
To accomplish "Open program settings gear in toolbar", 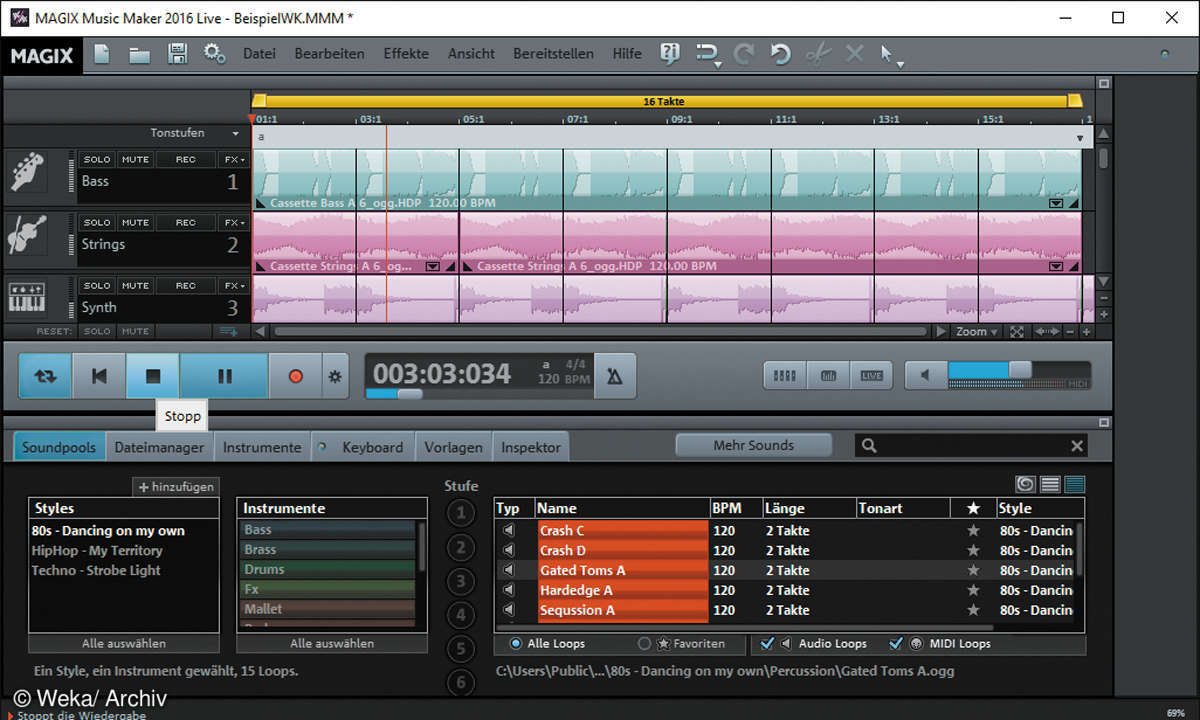I will [214, 54].
